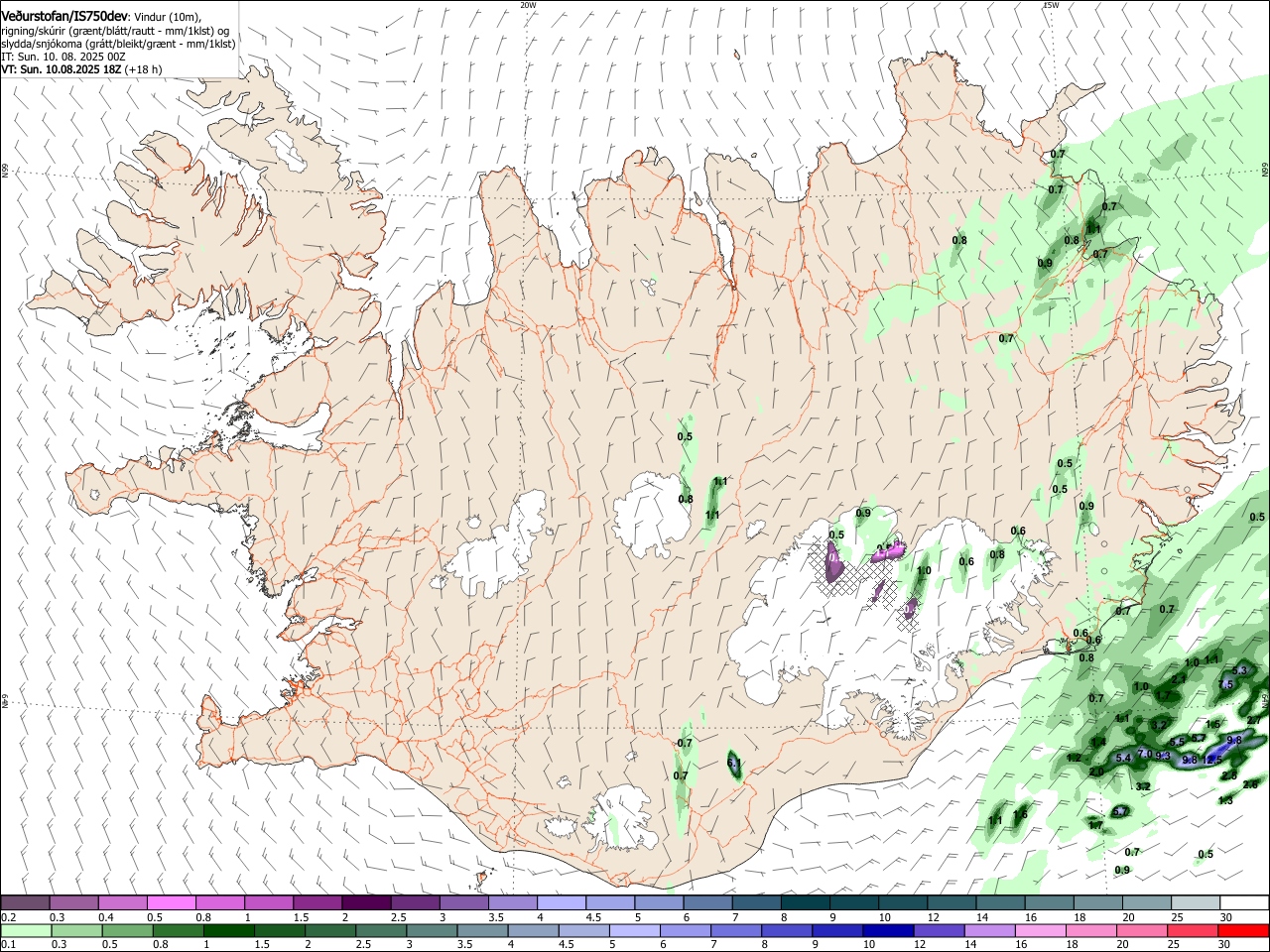Screen dimensions: 1270x952
Task: Click the green 2 swatch in the rain legend
Action: (x=329, y=930)
